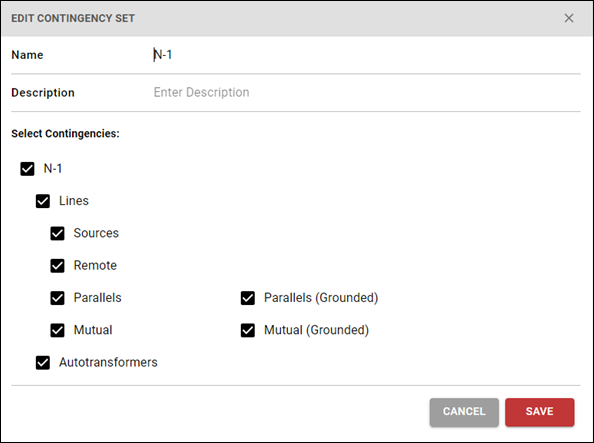Image resolution: width=594 pixels, height=443 pixels.
Task: Toggle the Lines checkbox
Action: click(43, 201)
